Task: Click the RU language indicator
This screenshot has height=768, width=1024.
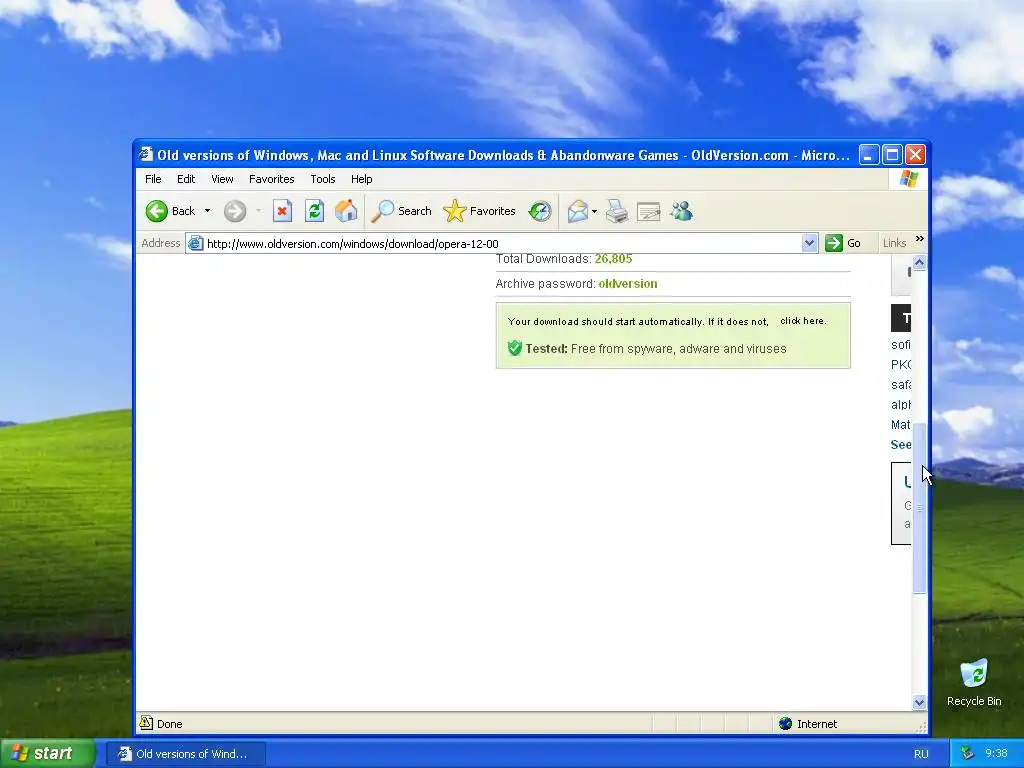Action: point(921,754)
